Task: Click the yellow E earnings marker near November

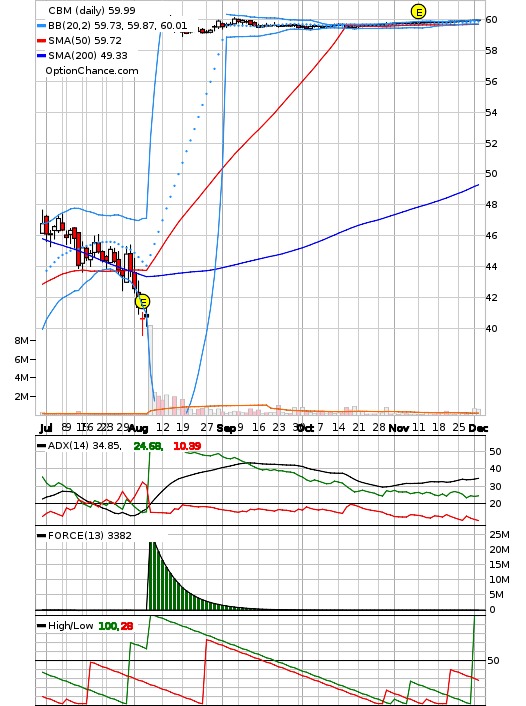Action: [418, 12]
